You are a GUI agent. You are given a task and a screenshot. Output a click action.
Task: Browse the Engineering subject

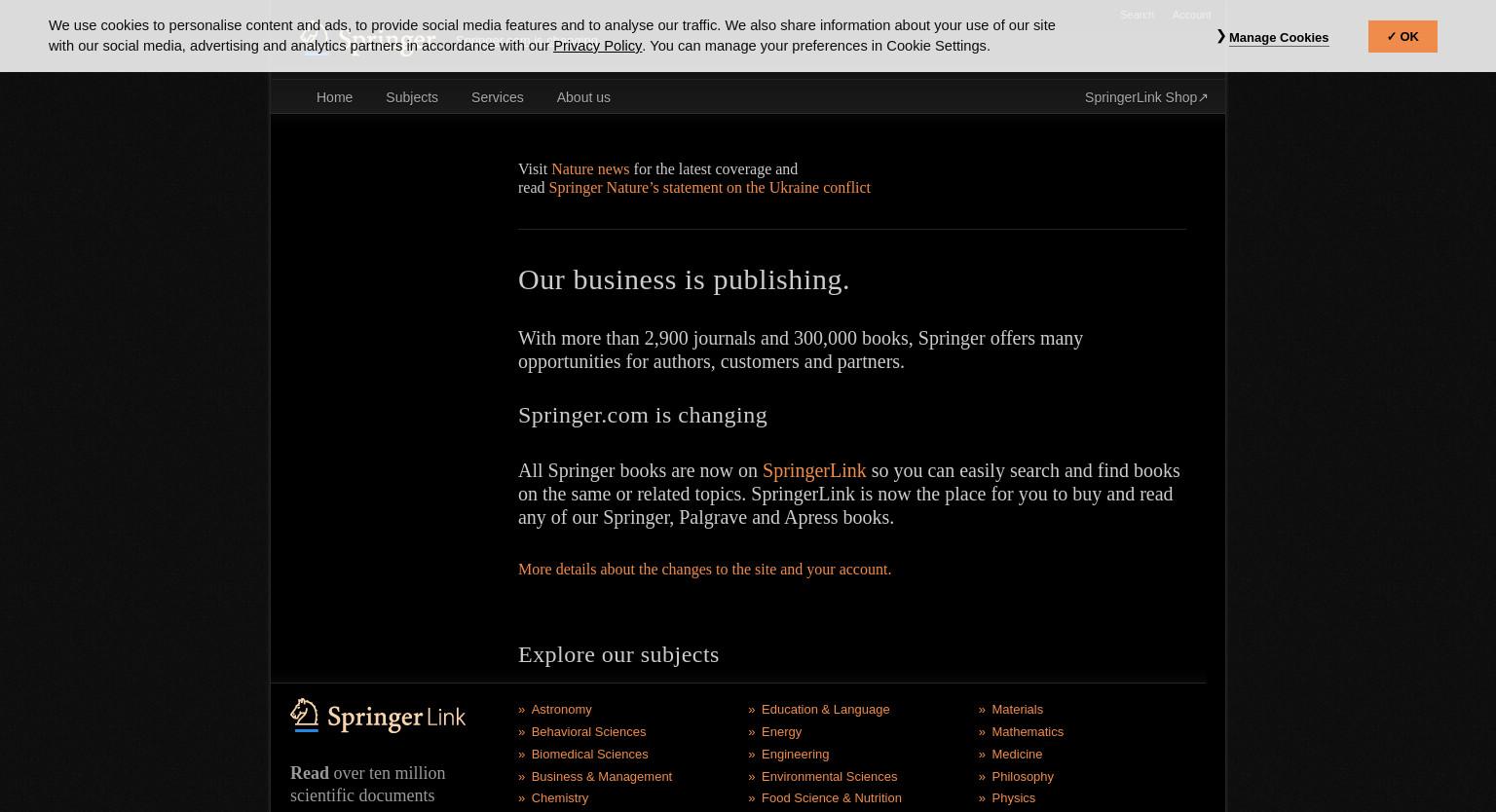[x=795, y=755]
